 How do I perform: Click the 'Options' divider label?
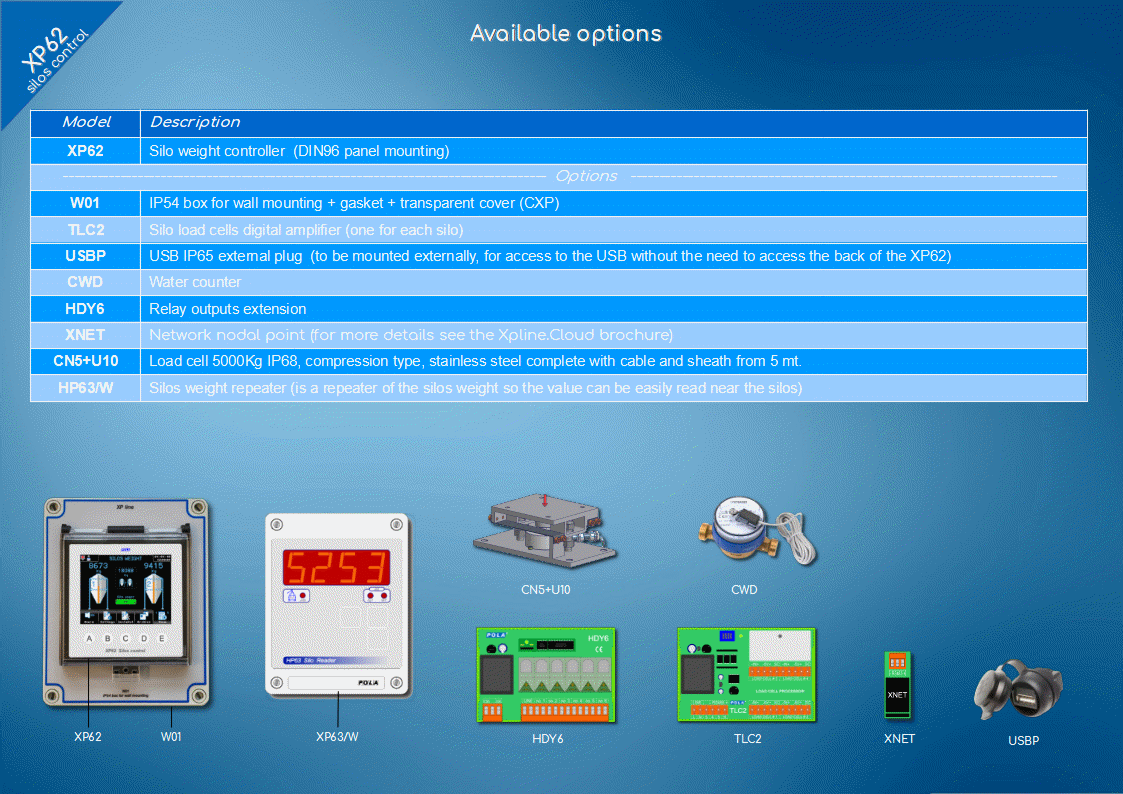coord(586,176)
